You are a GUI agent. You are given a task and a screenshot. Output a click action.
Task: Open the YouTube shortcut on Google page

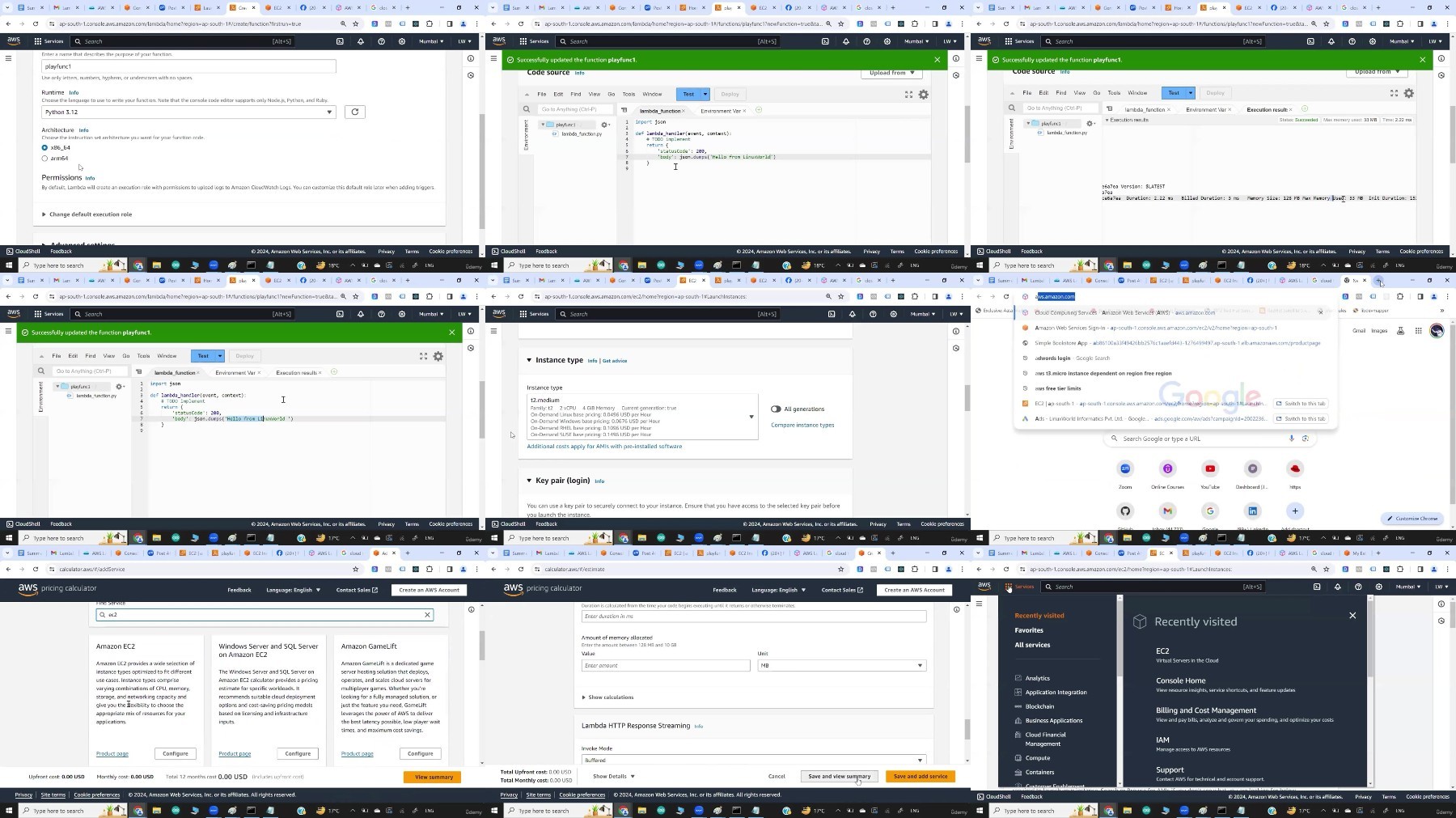click(1210, 469)
